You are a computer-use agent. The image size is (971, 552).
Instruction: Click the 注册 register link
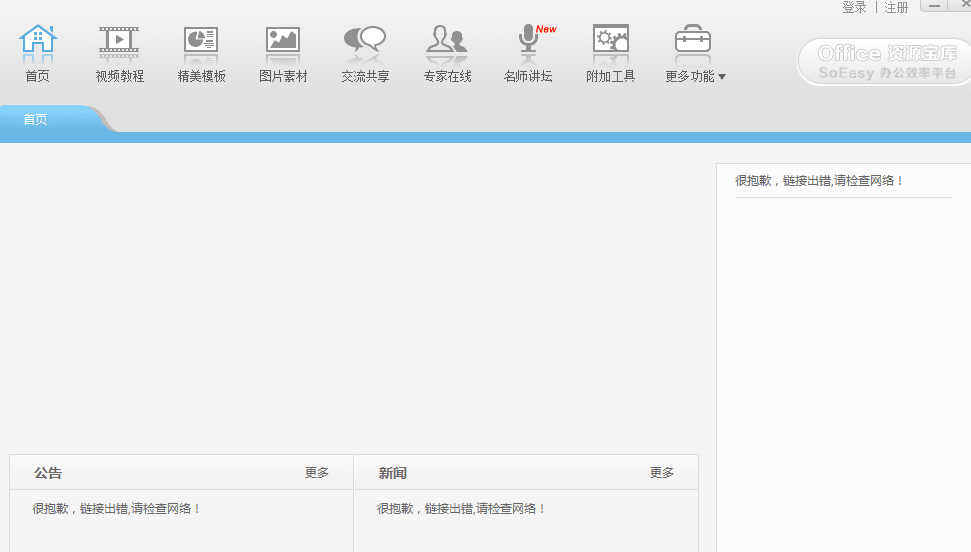(x=896, y=7)
